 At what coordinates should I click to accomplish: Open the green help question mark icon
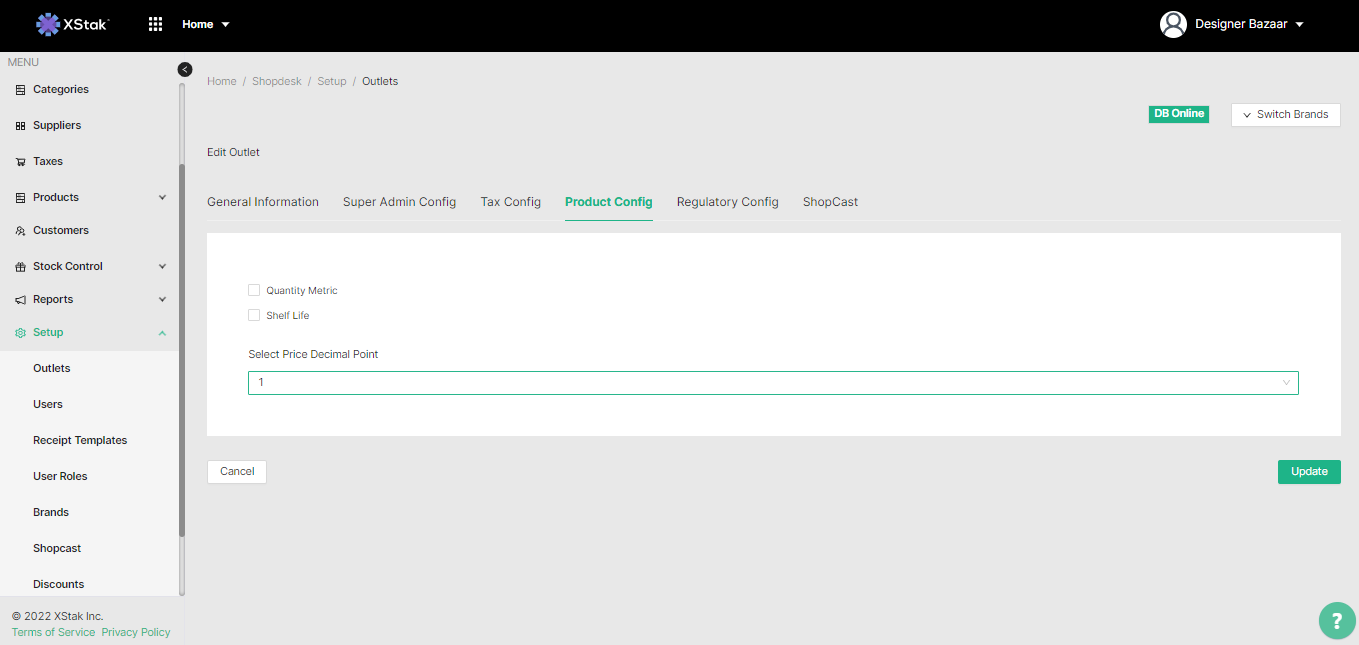click(x=1337, y=621)
